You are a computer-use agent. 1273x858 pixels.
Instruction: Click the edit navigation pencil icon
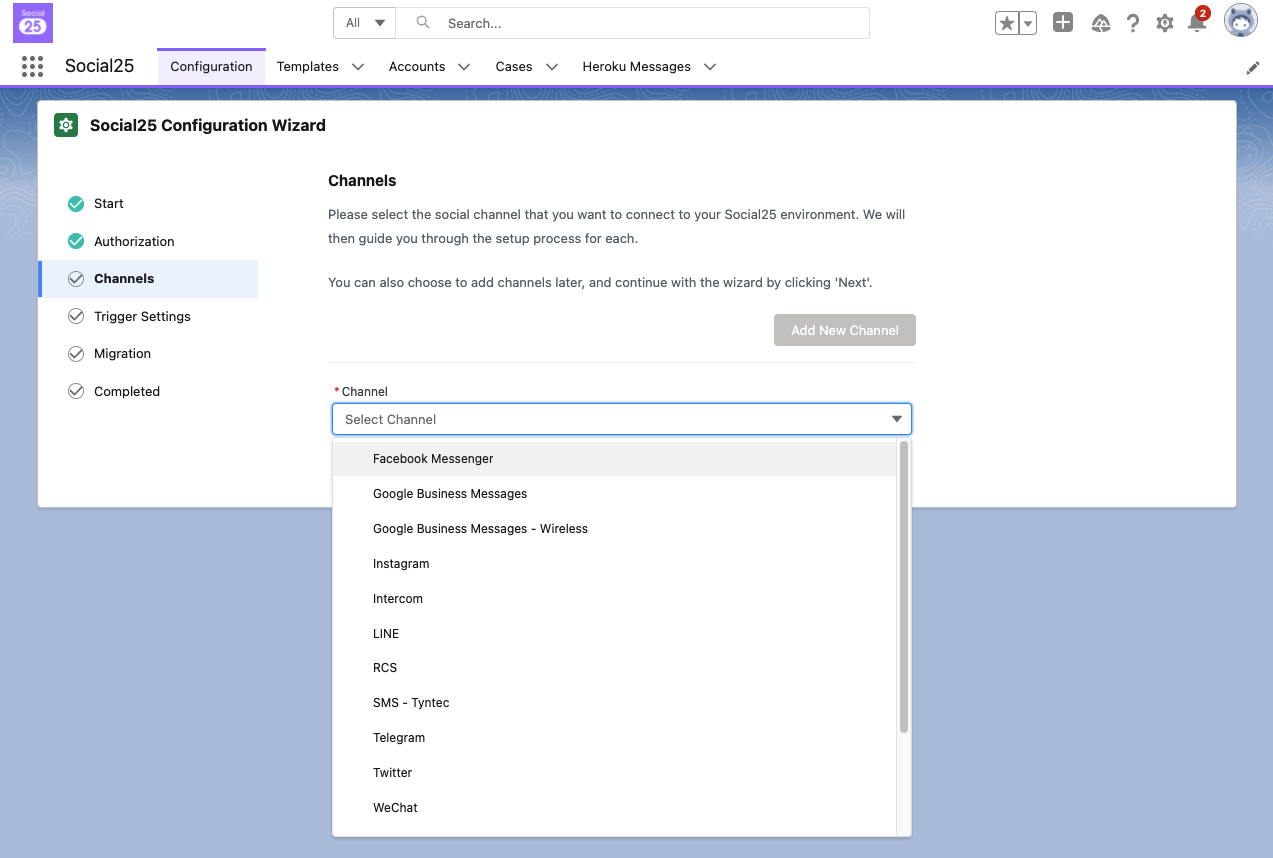[x=1252, y=68]
